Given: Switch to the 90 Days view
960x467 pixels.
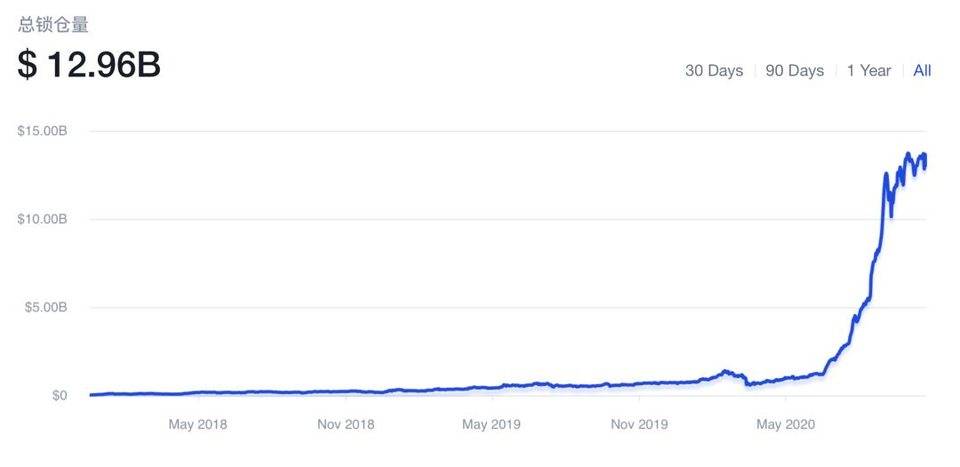Looking at the screenshot, I should [794, 70].
